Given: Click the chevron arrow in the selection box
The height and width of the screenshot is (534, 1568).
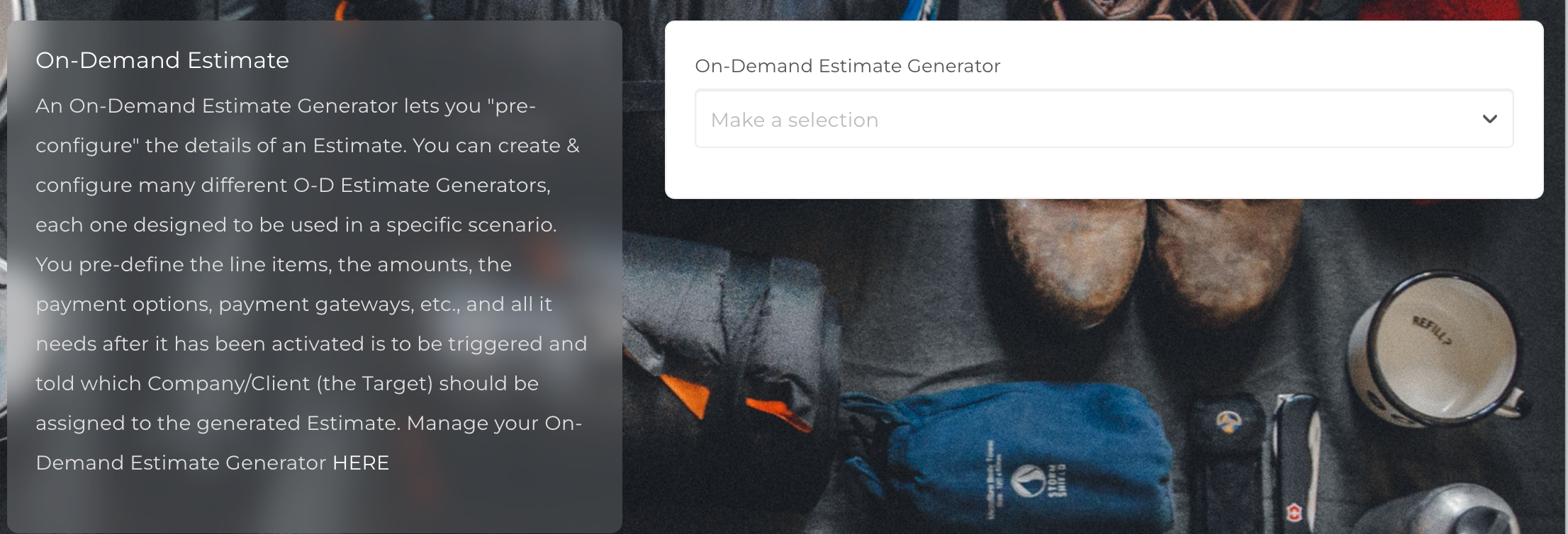Looking at the screenshot, I should (1489, 119).
